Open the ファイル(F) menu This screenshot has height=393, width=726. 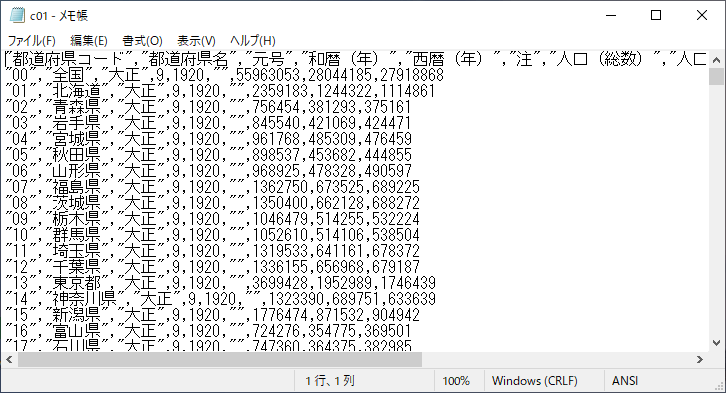(x=31, y=41)
